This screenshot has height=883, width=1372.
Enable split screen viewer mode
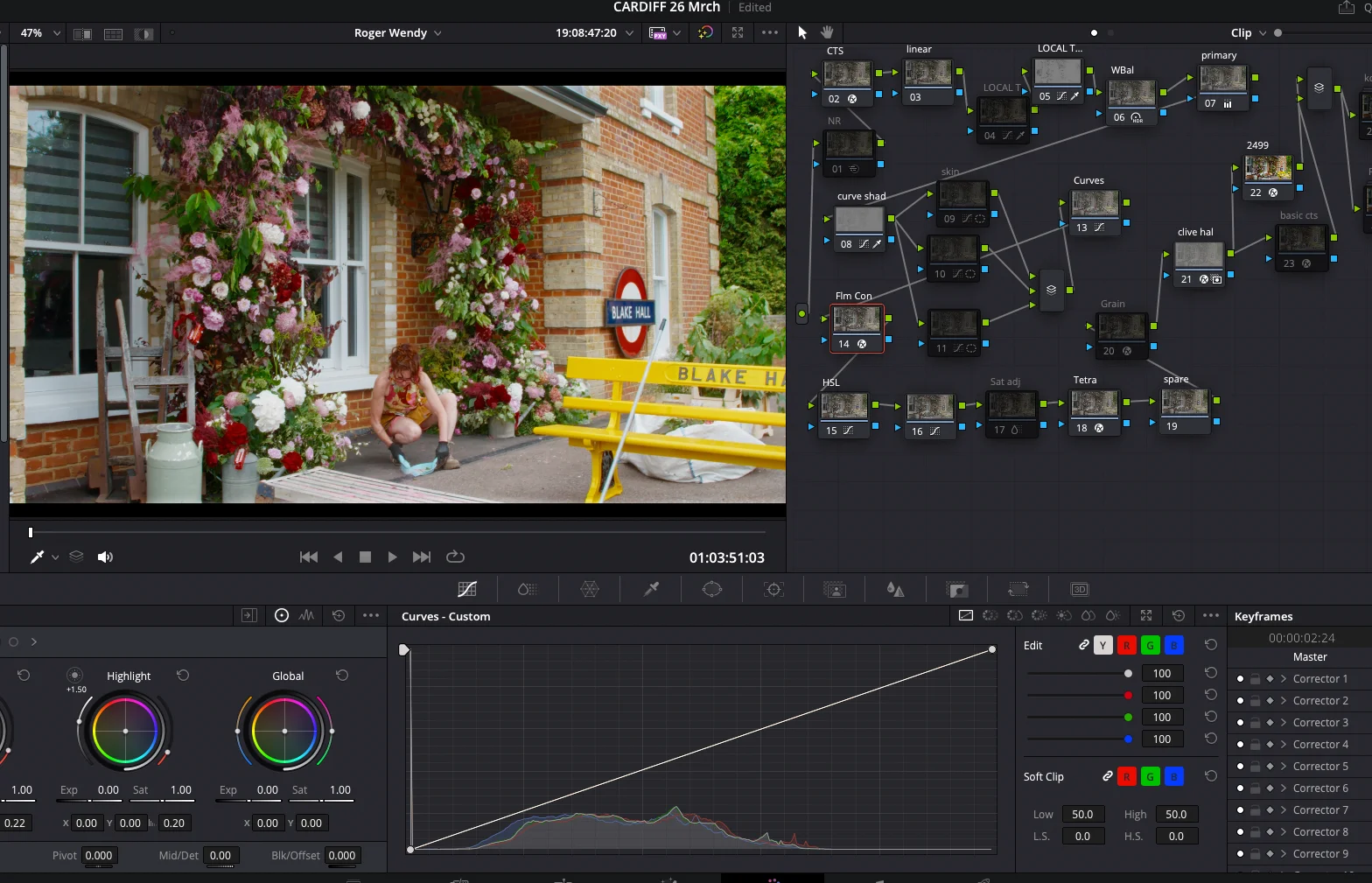[x=113, y=33]
